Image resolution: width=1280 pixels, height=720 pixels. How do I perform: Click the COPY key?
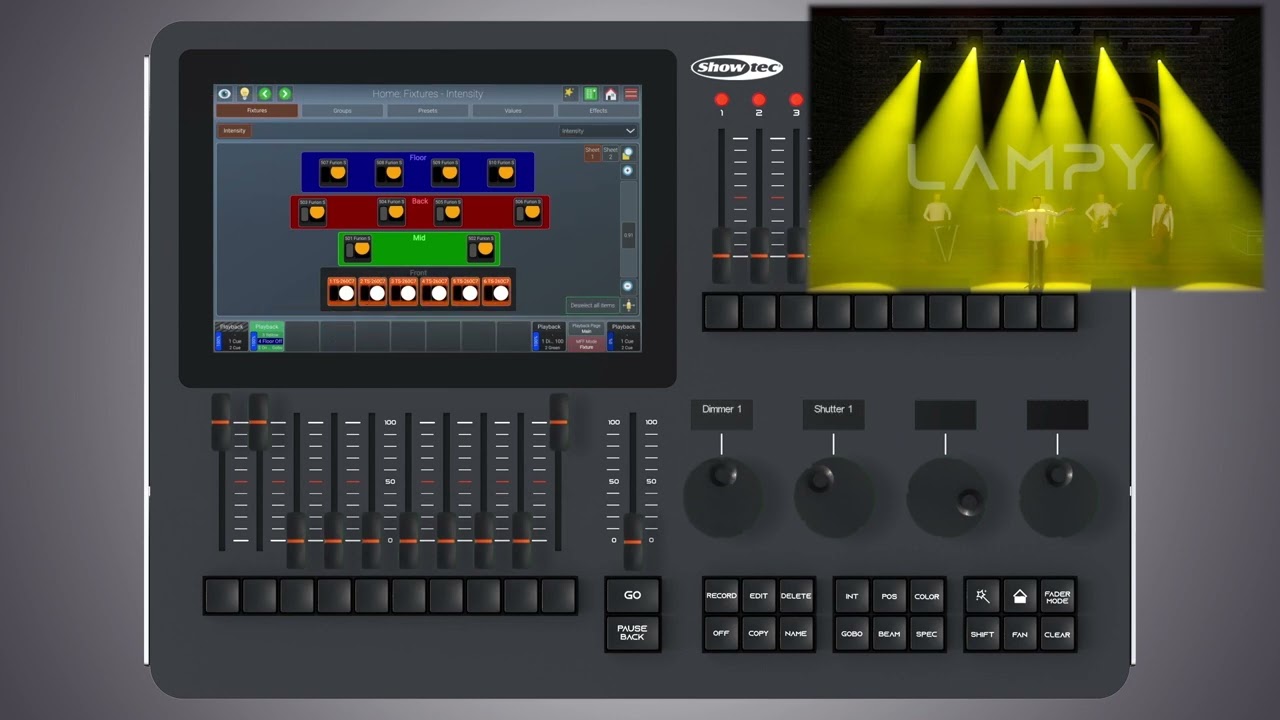(759, 634)
